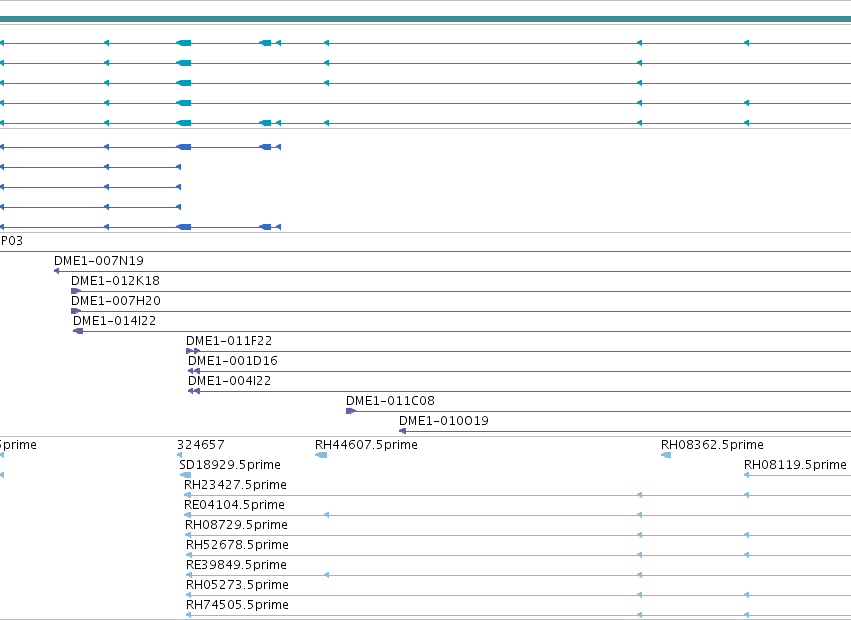Select the DME1-011F22 clone label

229,341
